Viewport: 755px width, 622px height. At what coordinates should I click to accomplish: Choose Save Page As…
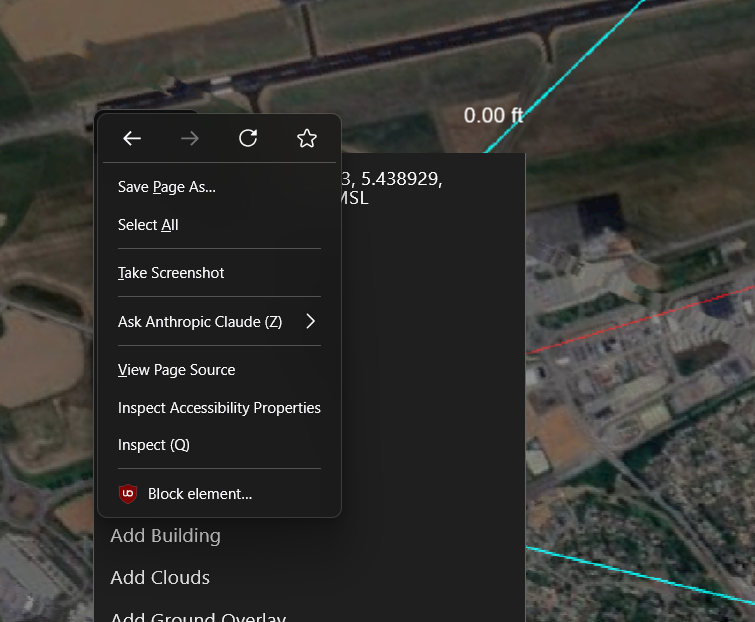167,187
